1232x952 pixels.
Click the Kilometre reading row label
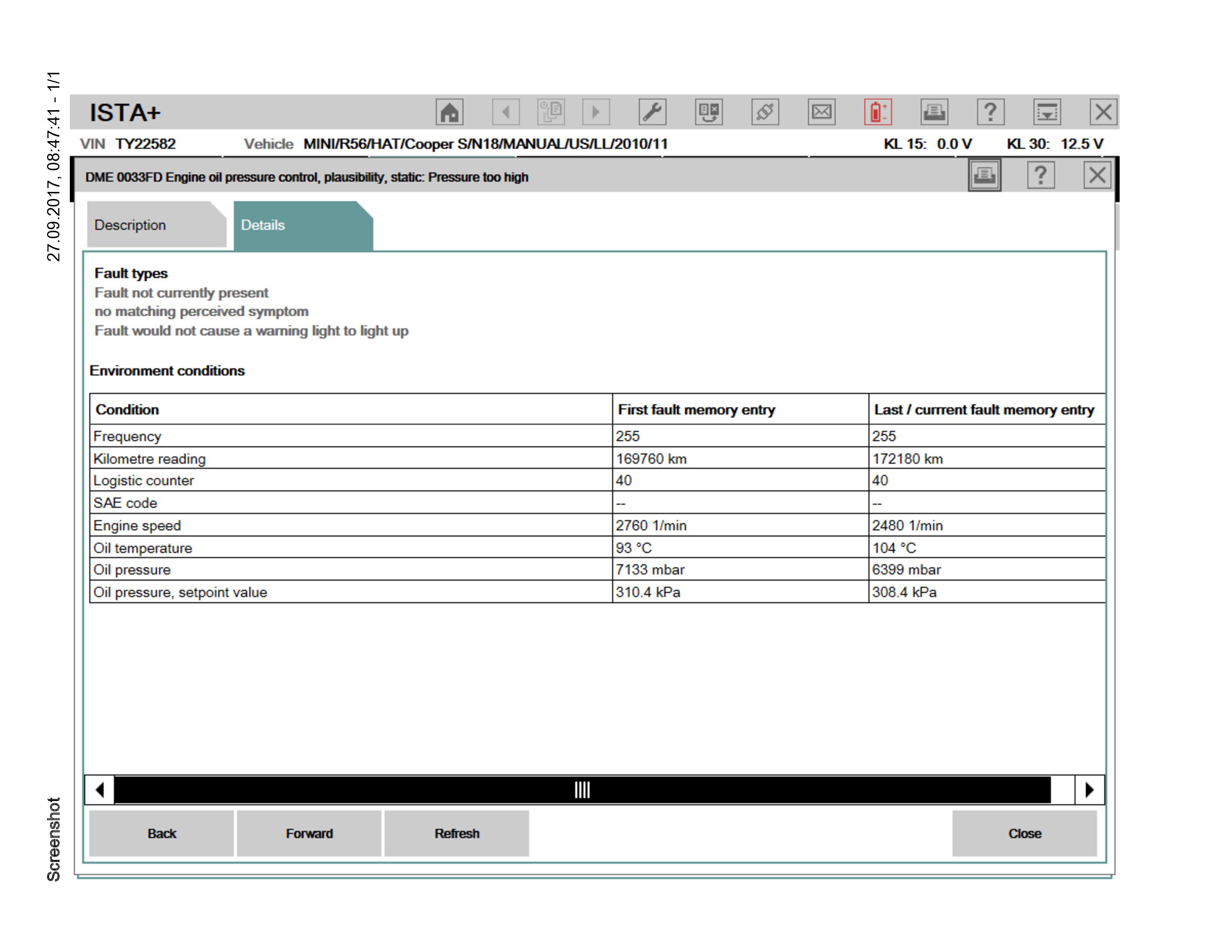(x=149, y=458)
